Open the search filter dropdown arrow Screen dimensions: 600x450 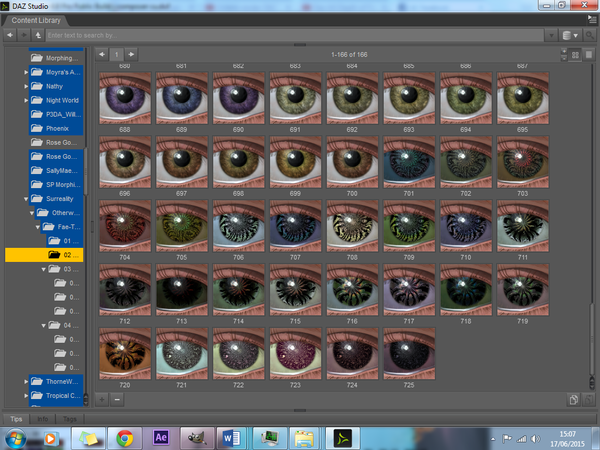coord(551,36)
